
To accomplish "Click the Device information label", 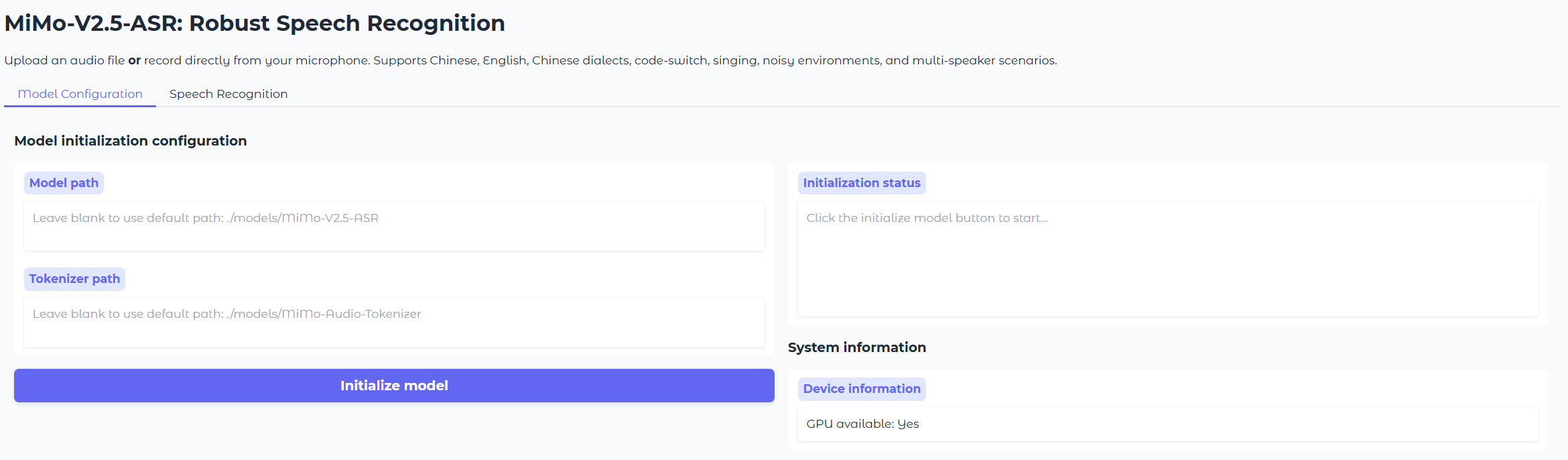I will (x=862, y=389).
